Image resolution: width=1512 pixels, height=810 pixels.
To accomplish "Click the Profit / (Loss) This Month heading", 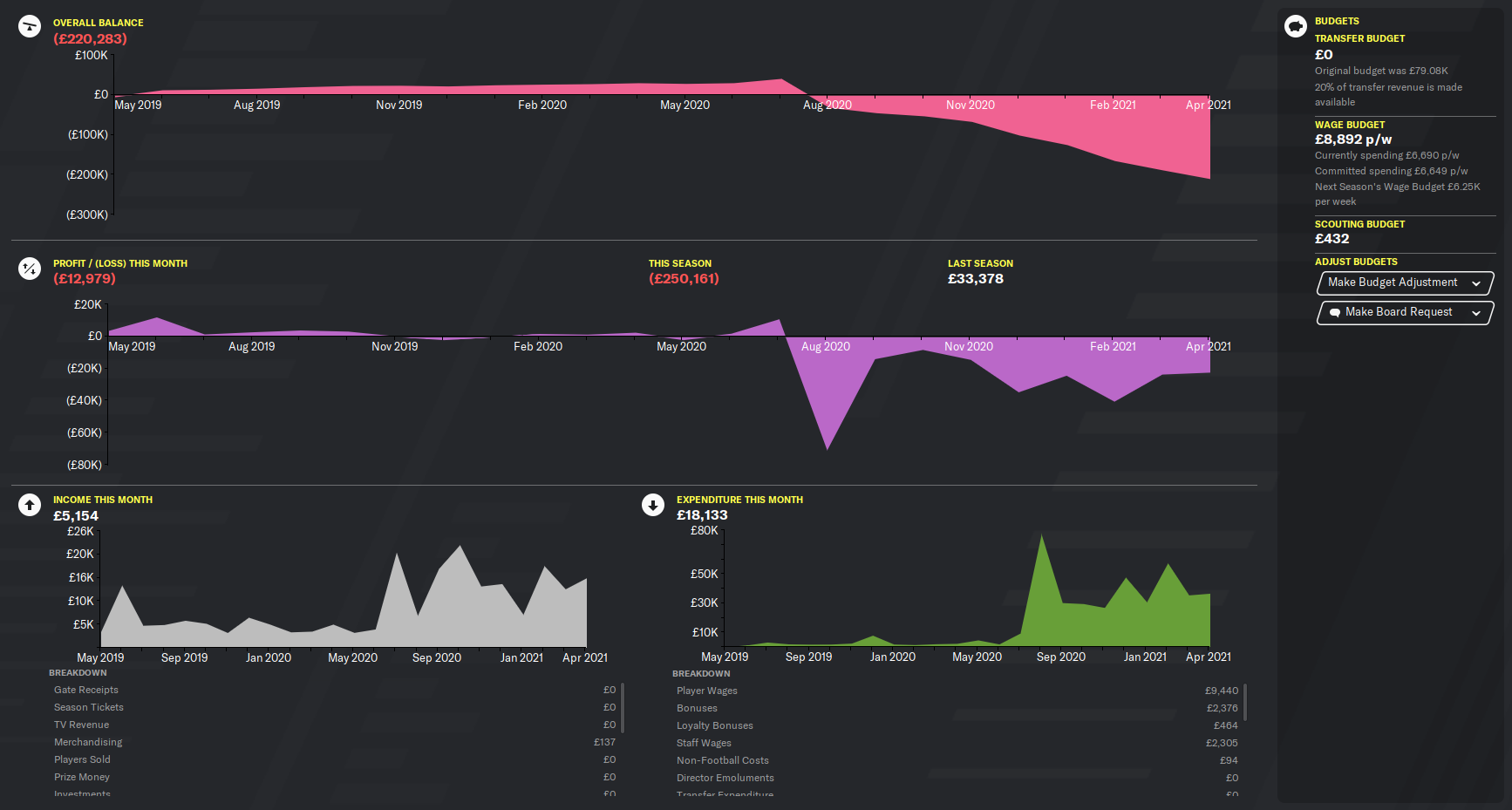I will pos(120,263).
